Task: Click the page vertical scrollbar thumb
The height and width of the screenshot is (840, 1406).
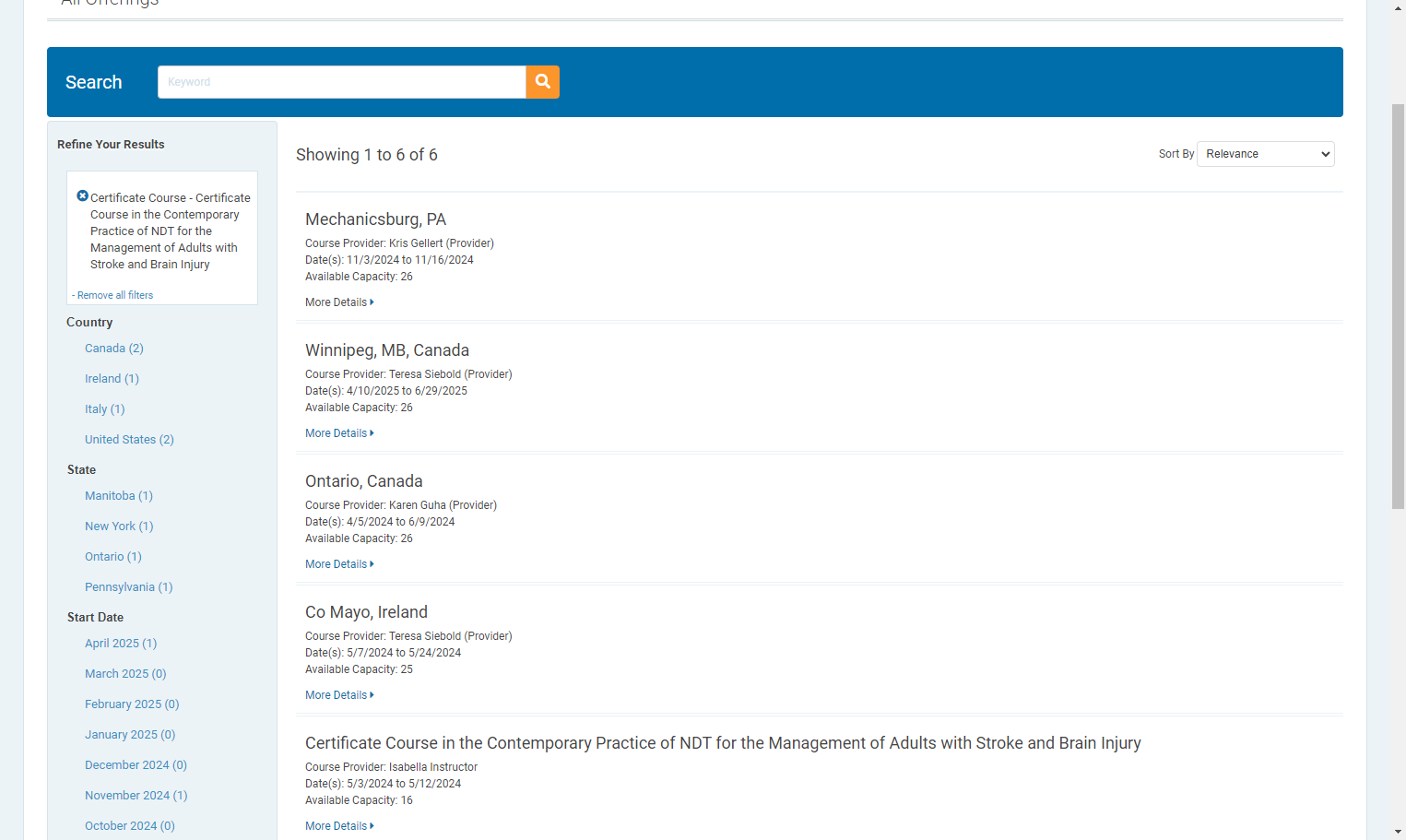Action: [x=1398, y=306]
